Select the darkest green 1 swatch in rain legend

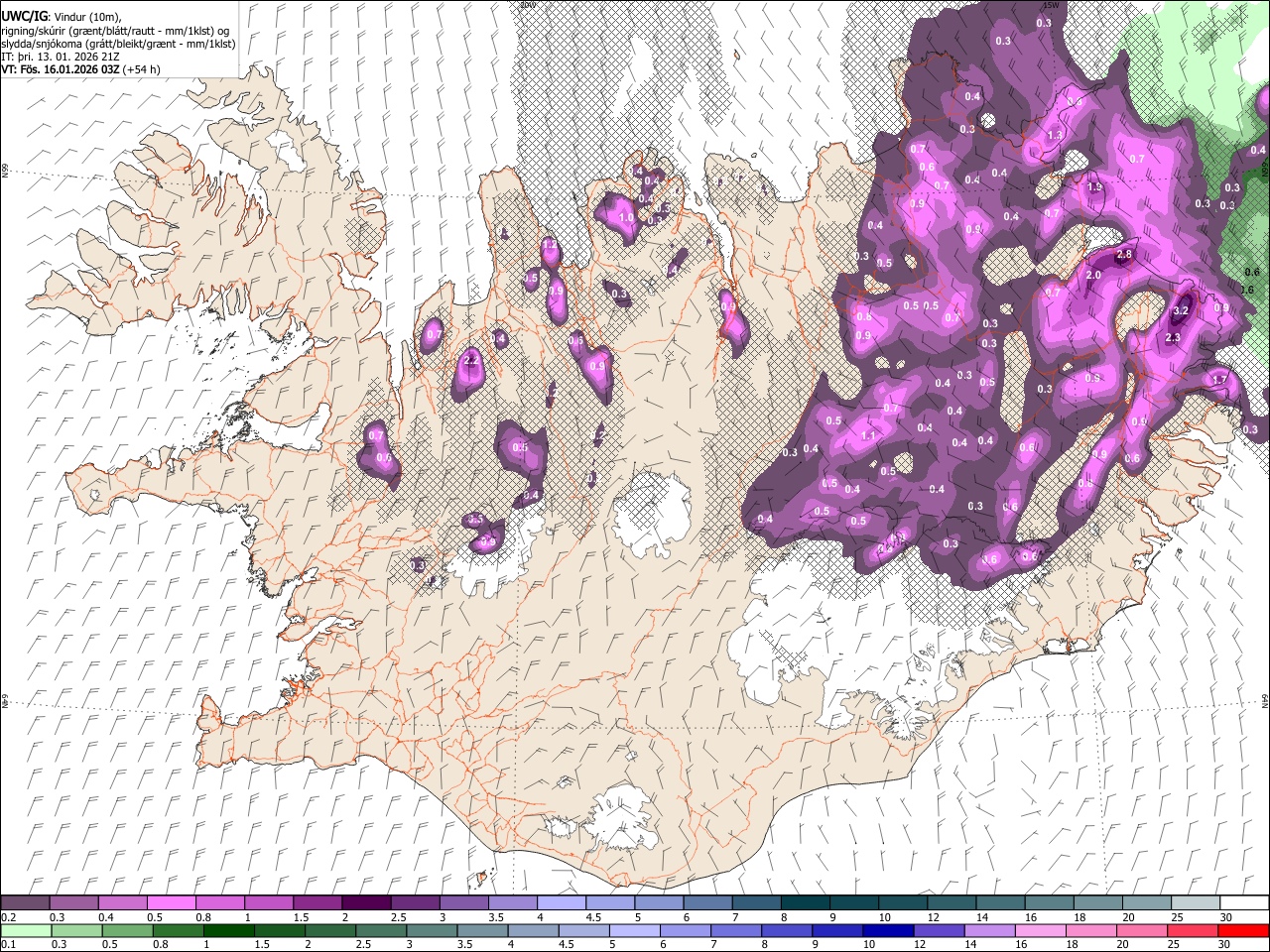tap(227, 931)
